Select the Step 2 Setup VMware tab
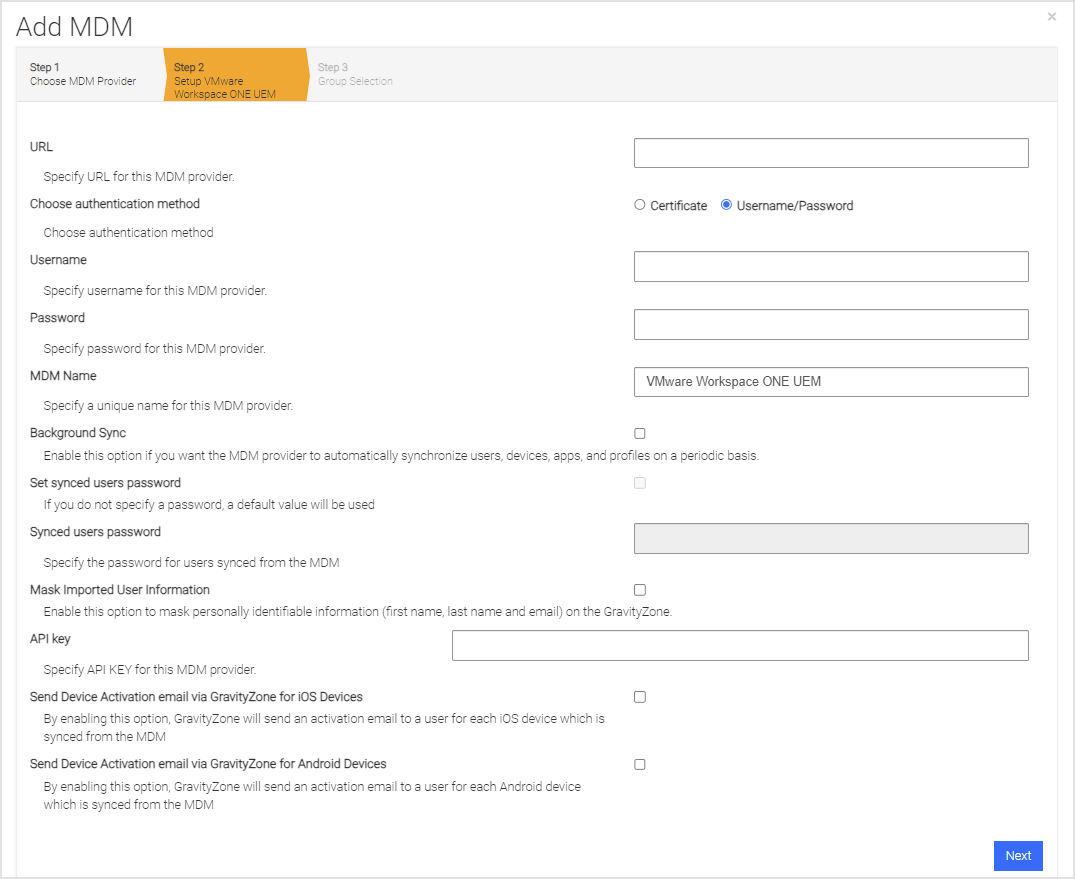The width and height of the screenshot is (1075, 879). pos(225,74)
